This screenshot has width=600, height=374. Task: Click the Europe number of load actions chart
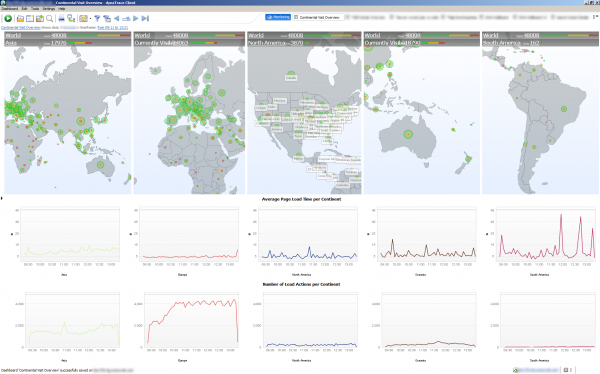[x=191, y=320]
